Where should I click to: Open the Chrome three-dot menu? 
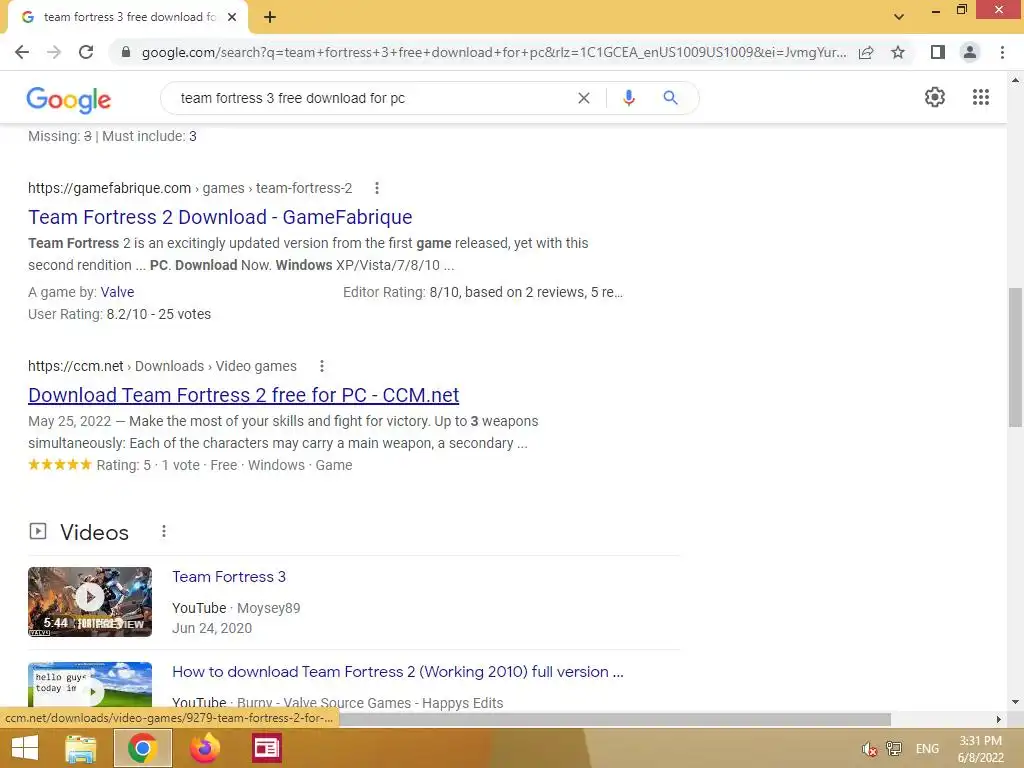[1002, 52]
